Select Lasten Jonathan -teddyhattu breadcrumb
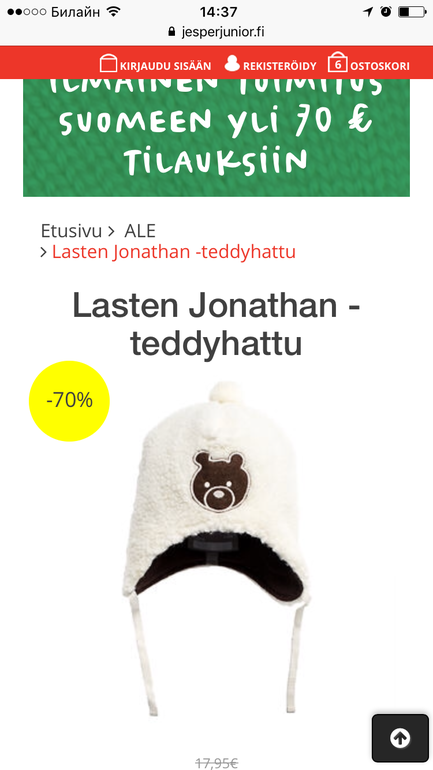 tap(174, 252)
